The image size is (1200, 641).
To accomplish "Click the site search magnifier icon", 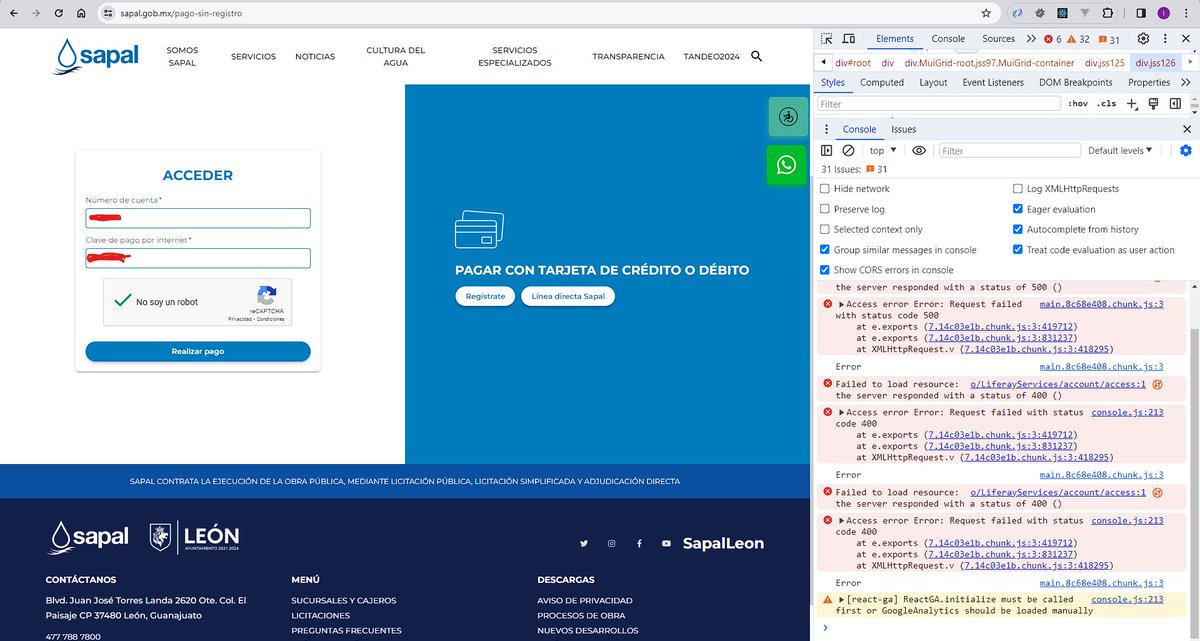I will (757, 56).
